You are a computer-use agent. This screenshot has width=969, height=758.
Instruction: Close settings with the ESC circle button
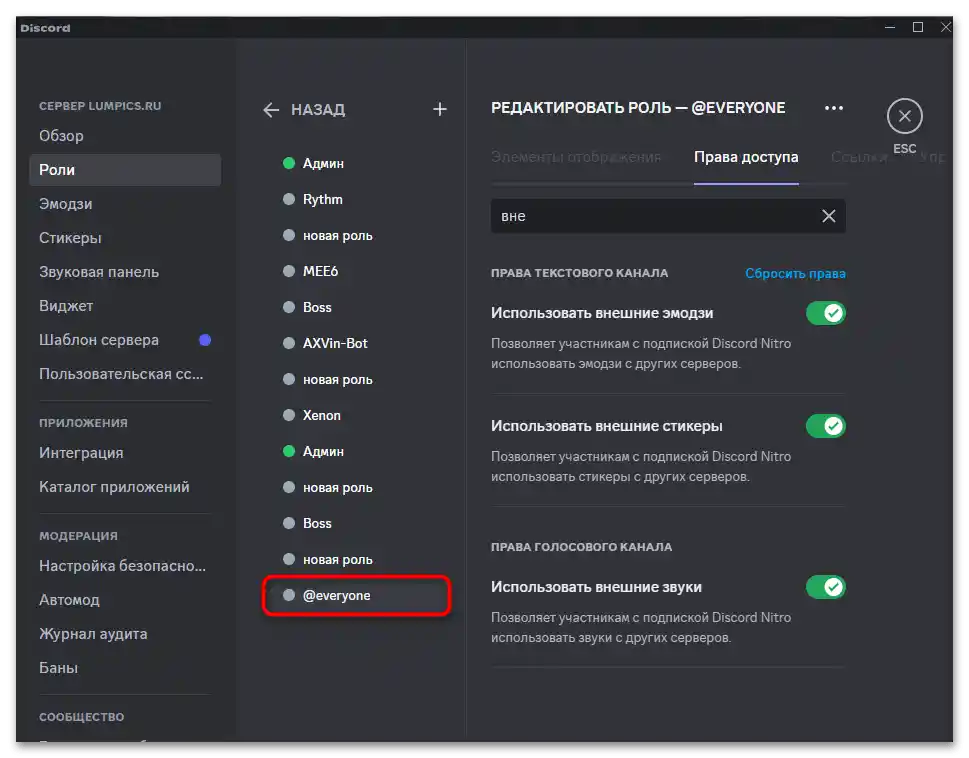click(904, 117)
